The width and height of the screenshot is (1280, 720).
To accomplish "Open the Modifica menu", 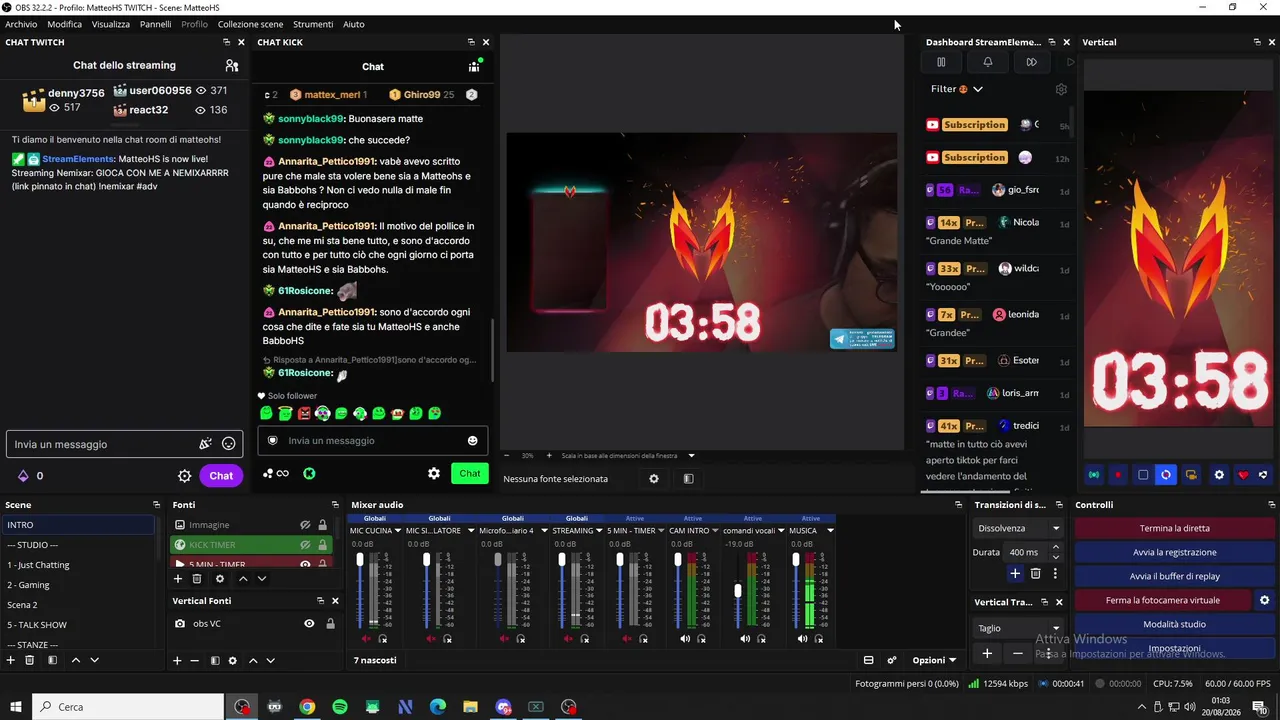I will (x=65, y=24).
